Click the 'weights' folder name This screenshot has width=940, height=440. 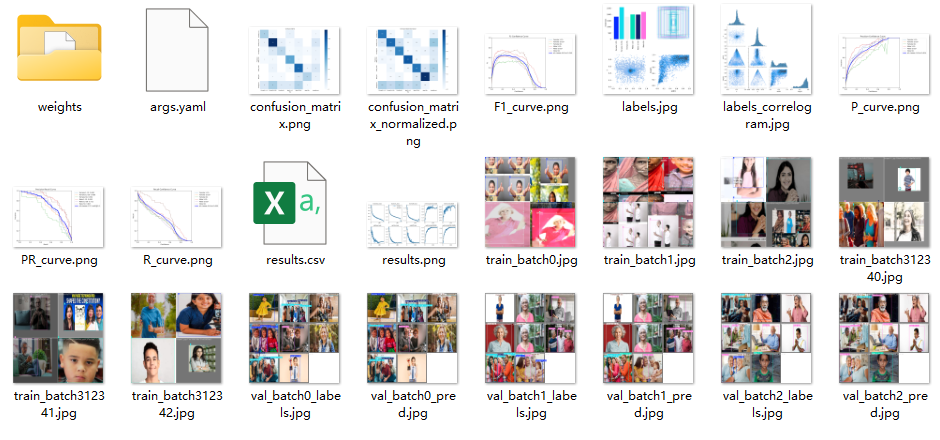(x=59, y=108)
